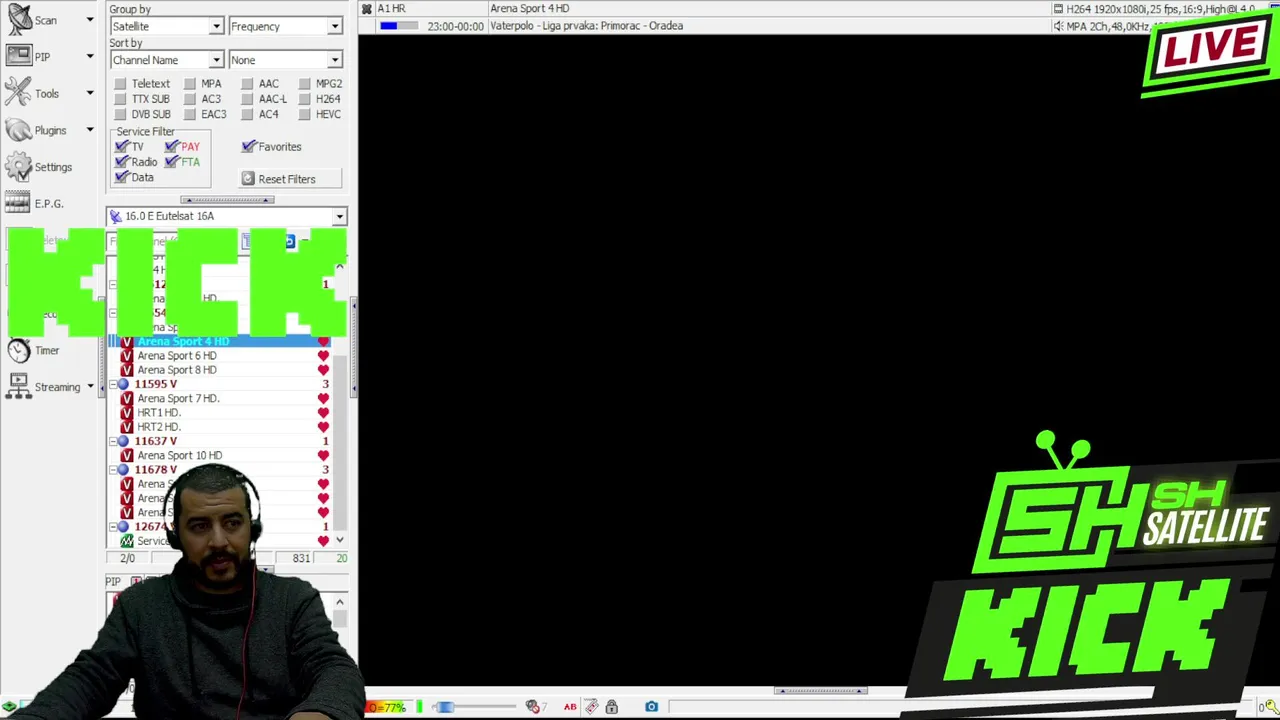Click the camera snapshot icon
This screenshot has width=1280, height=720.
651,707
